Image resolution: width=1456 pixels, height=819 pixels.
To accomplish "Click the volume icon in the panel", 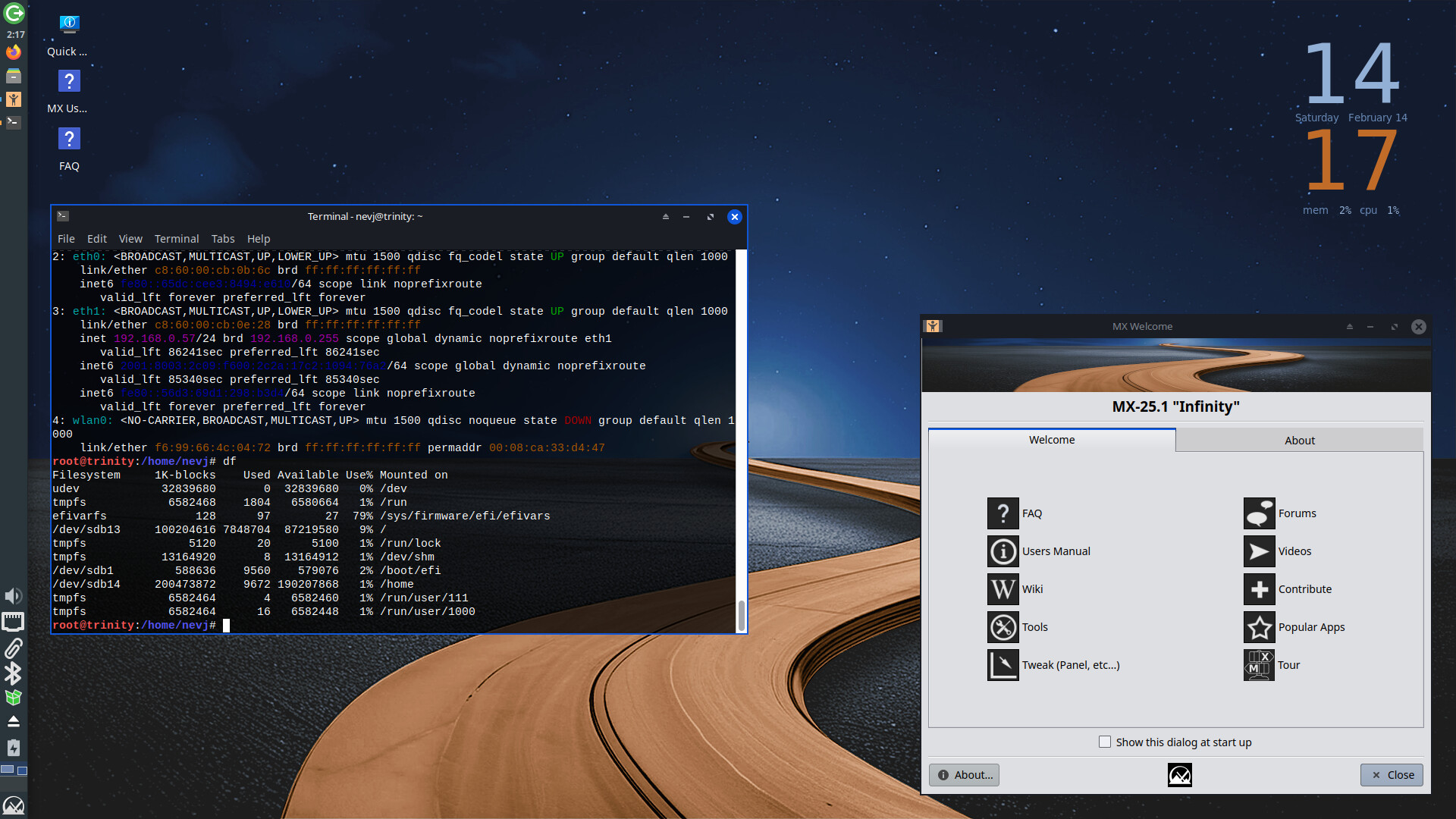I will [13, 595].
